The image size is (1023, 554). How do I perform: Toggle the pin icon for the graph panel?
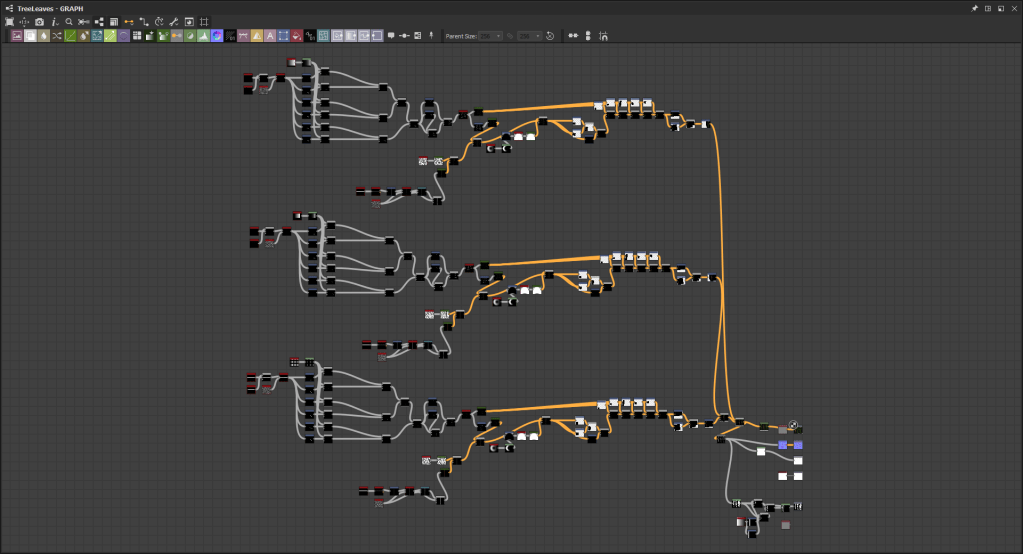coord(975,8)
